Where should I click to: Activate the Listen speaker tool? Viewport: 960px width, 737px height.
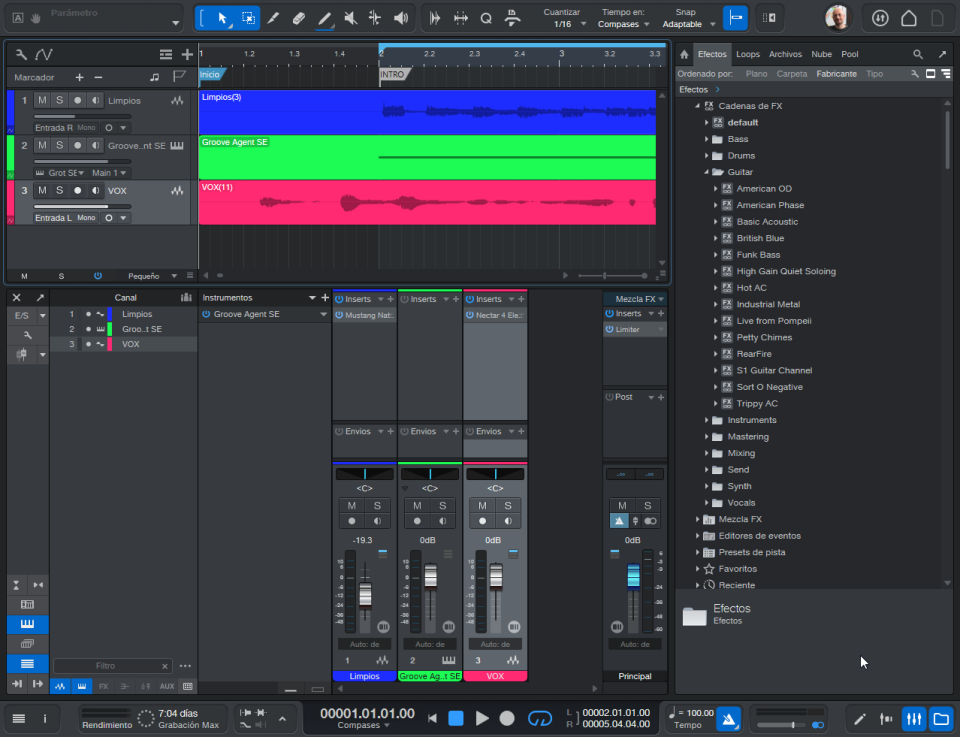pyautogui.click(x=401, y=18)
